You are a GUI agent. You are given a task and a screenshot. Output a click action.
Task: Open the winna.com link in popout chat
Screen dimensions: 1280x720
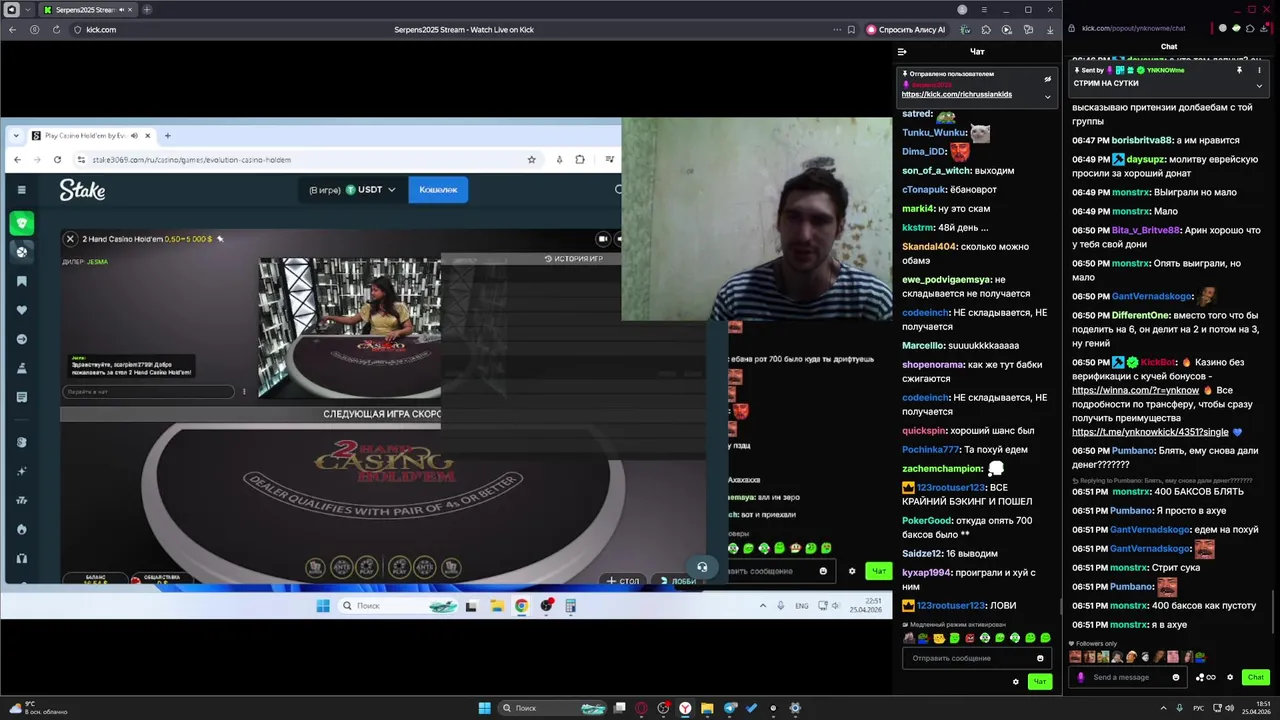click(1135, 390)
